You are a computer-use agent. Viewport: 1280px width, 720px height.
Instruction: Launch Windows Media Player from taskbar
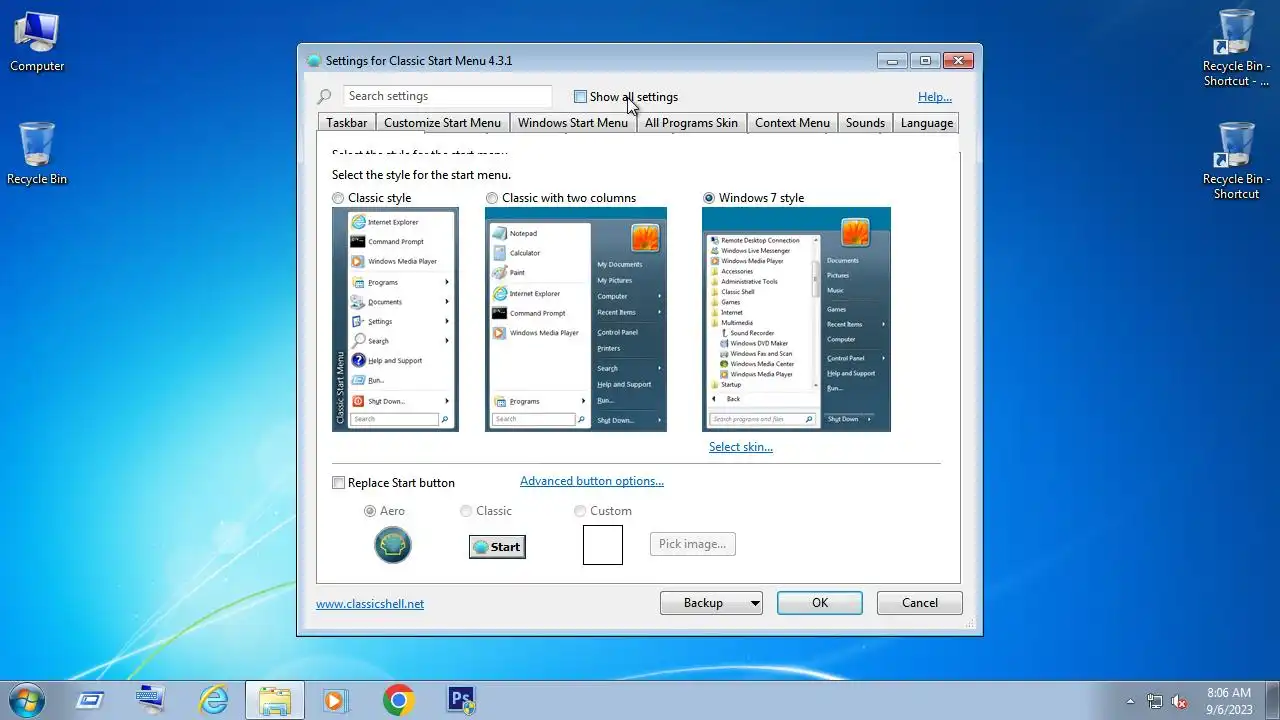336,700
